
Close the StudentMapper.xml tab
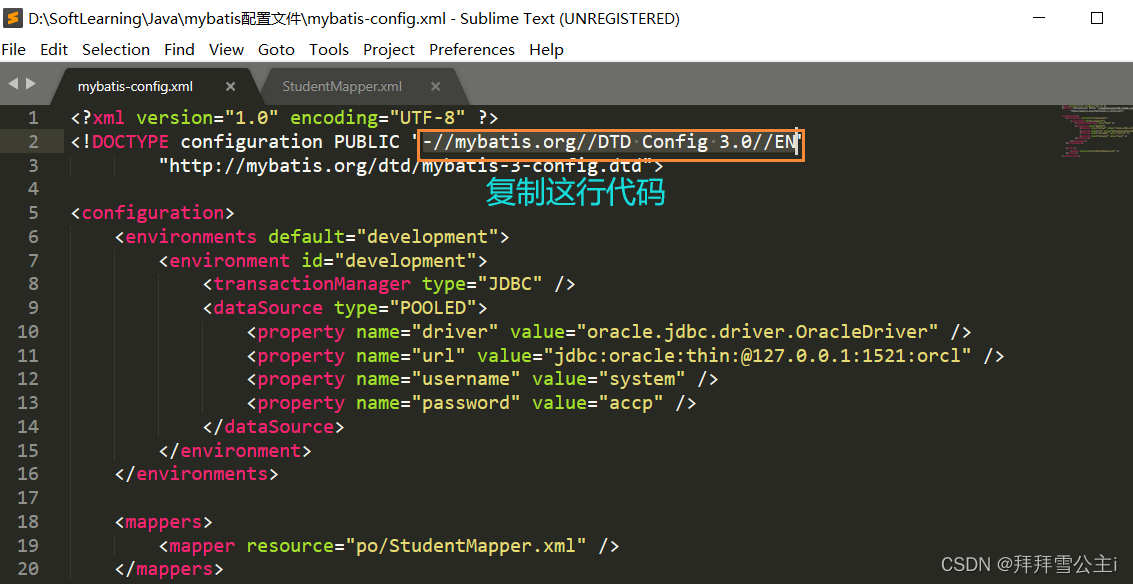coord(435,87)
